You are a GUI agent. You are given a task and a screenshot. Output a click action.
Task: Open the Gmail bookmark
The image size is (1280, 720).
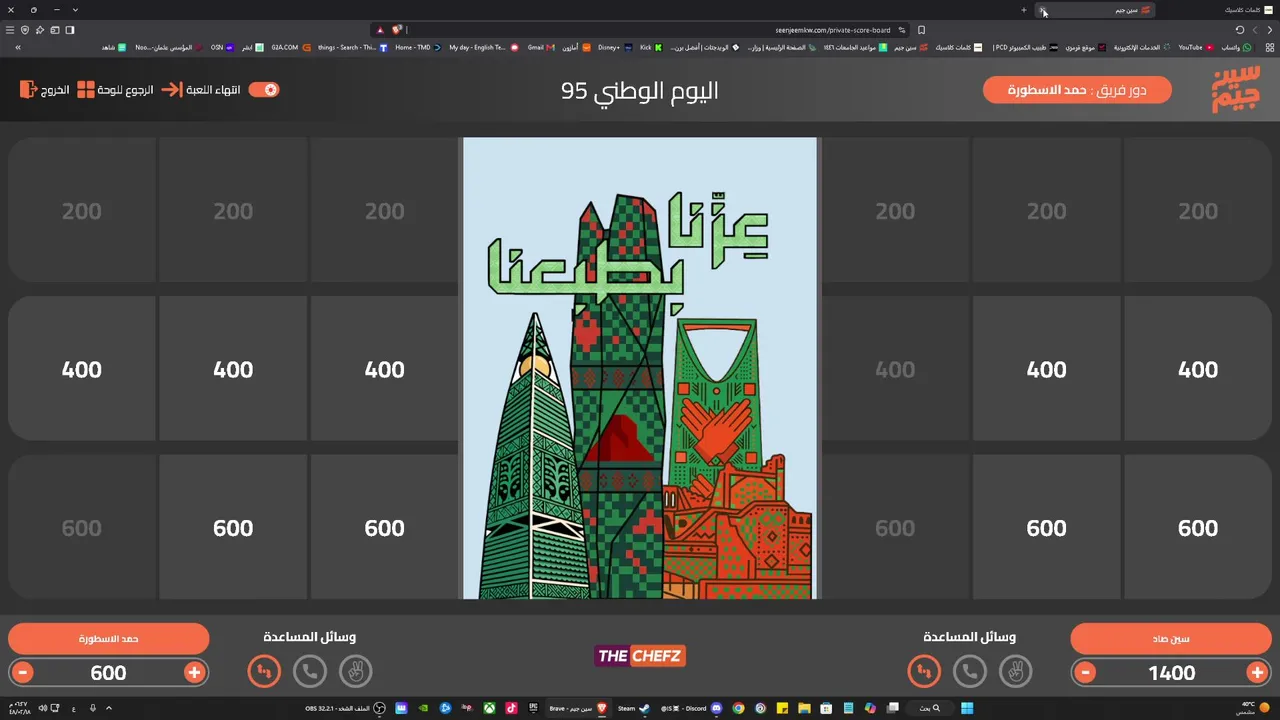[541, 47]
